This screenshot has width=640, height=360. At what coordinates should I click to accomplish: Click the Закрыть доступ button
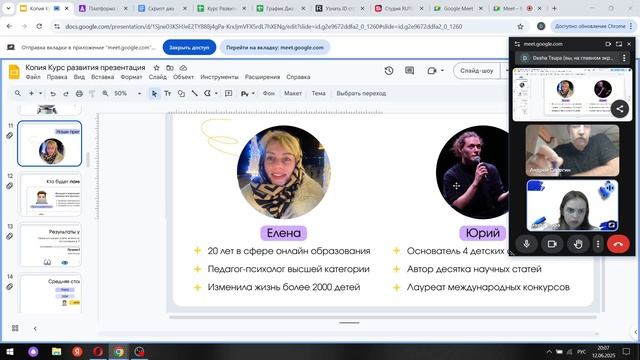(189, 47)
